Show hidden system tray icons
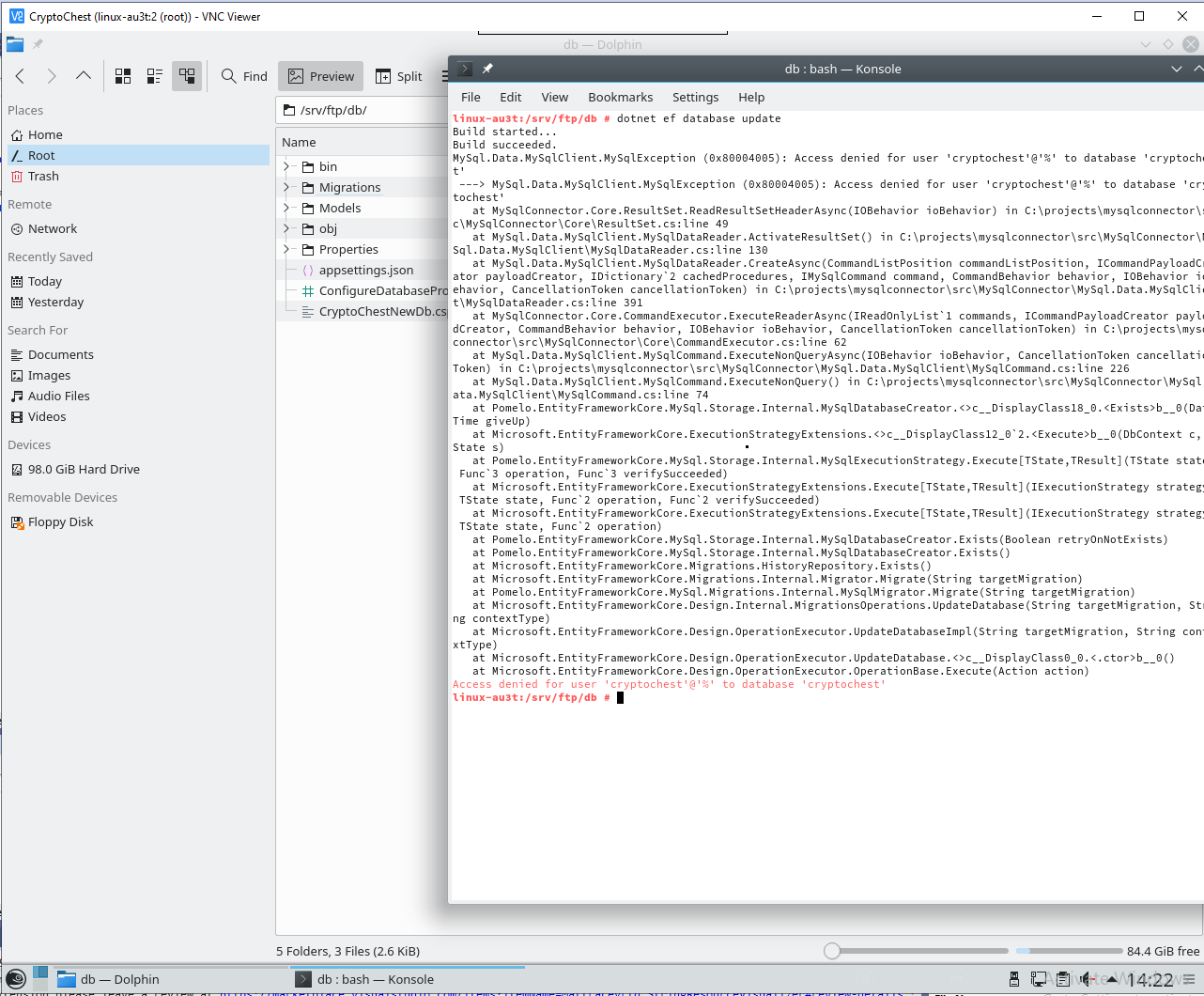This screenshot has height=996, width=1204. [x=1112, y=979]
